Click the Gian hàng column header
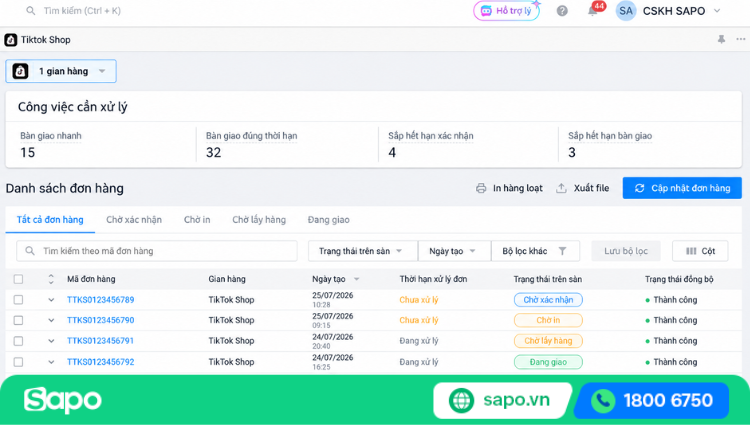The height and width of the screenshot is (425, 750). tap(227, 279)
